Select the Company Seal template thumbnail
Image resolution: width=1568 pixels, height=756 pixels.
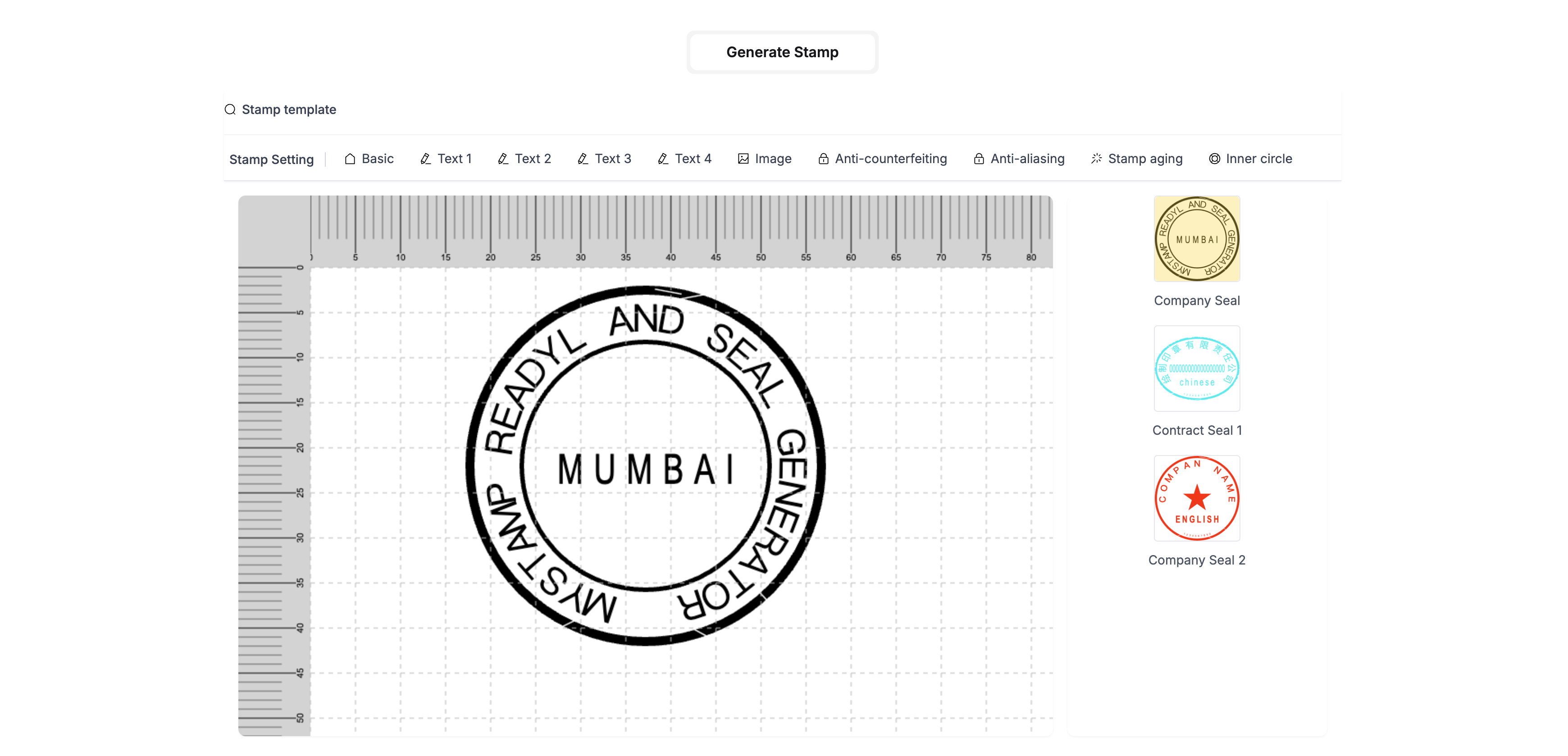[1197, 239]
